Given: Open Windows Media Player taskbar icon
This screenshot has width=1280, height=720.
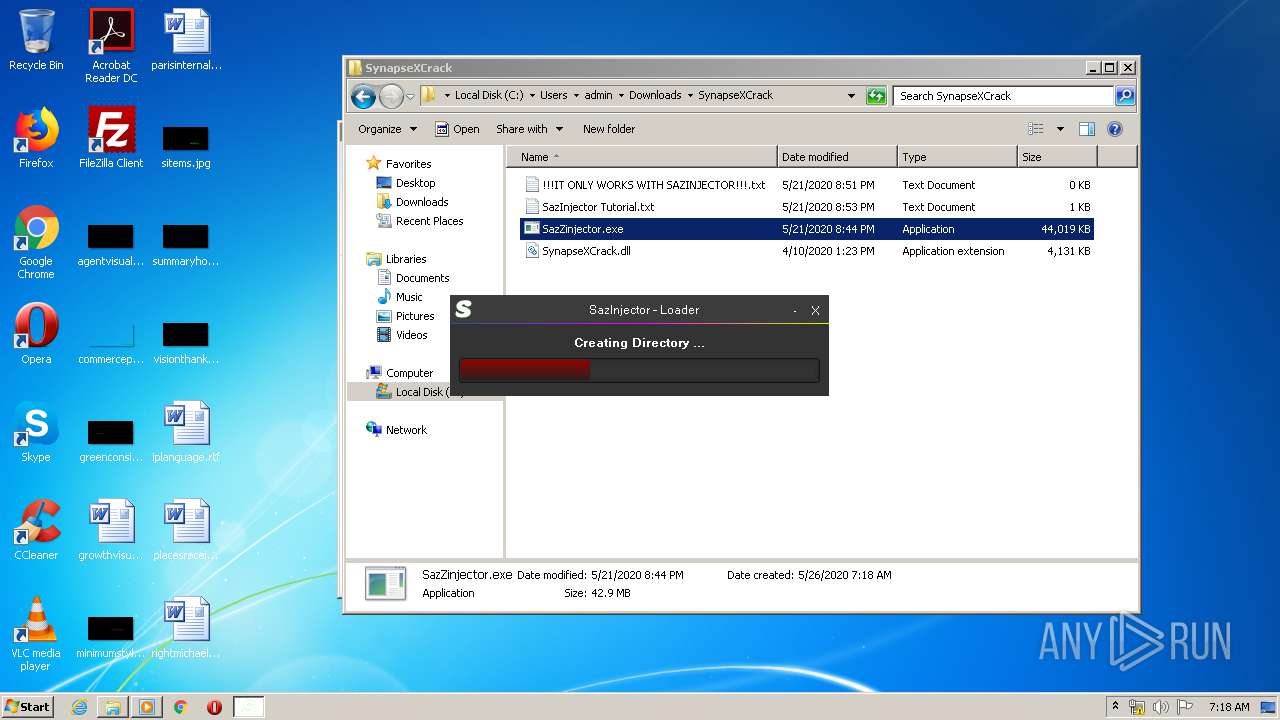Looking at the screenshot, I should pyautogui.click(x=146, y=707).
